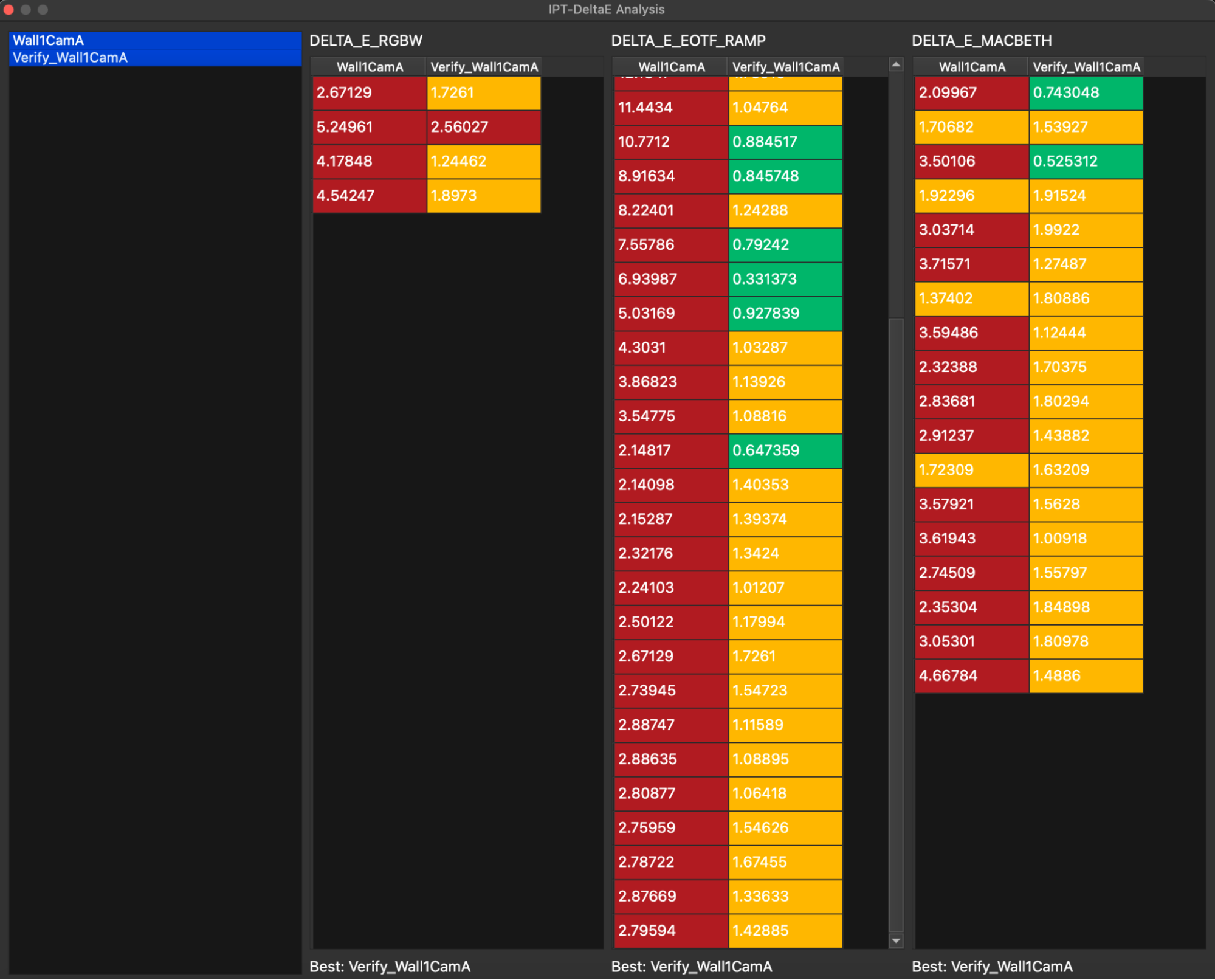Select the green 0.331373 EOTF_RAMP cell
The width and height of the screenshot is (1215, 980).
tap(785, 279)
